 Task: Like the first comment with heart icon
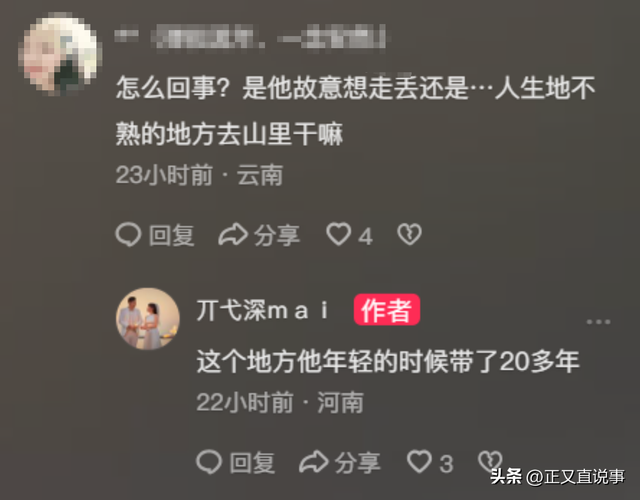338,234
